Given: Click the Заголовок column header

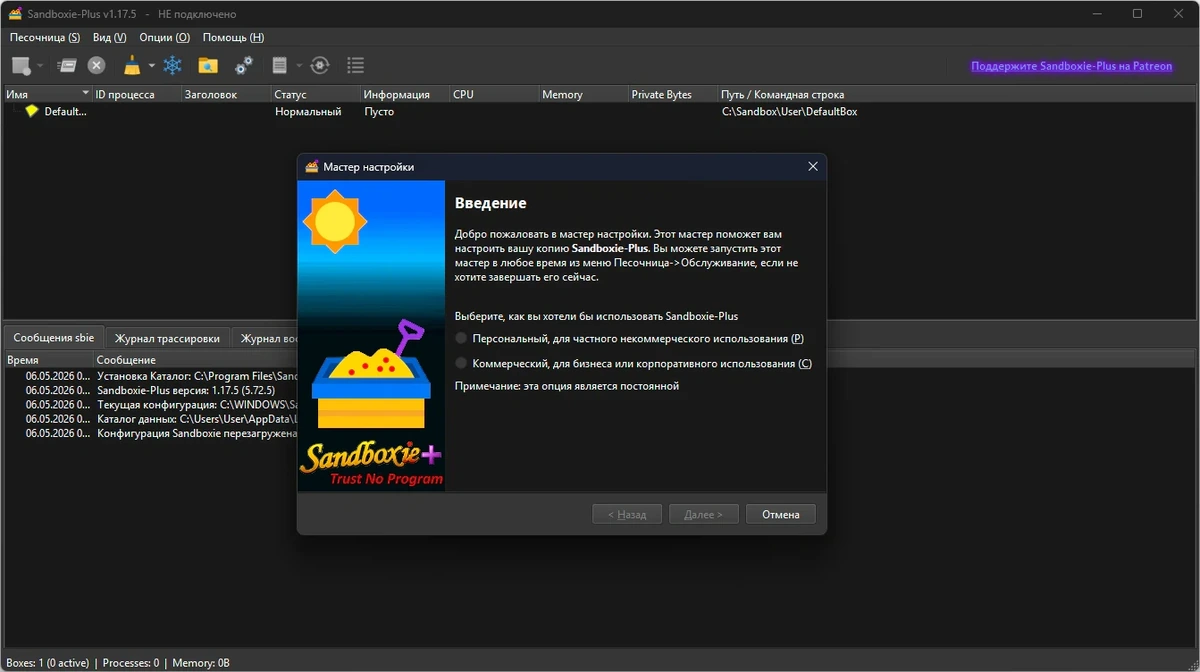Looking at the screenshot, I should (226, 94).
